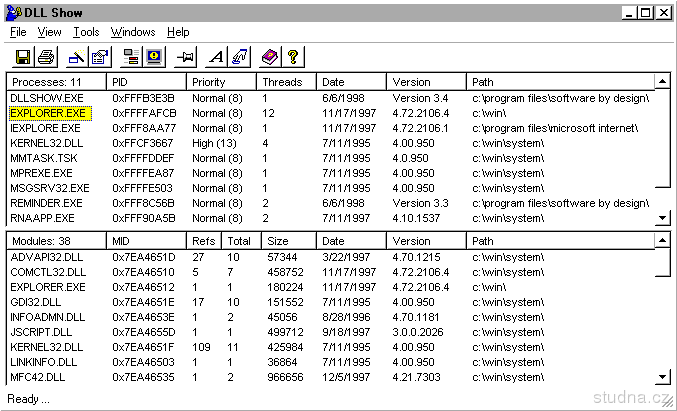
Task: Click the italic A font icon
Action: [216, 56]
